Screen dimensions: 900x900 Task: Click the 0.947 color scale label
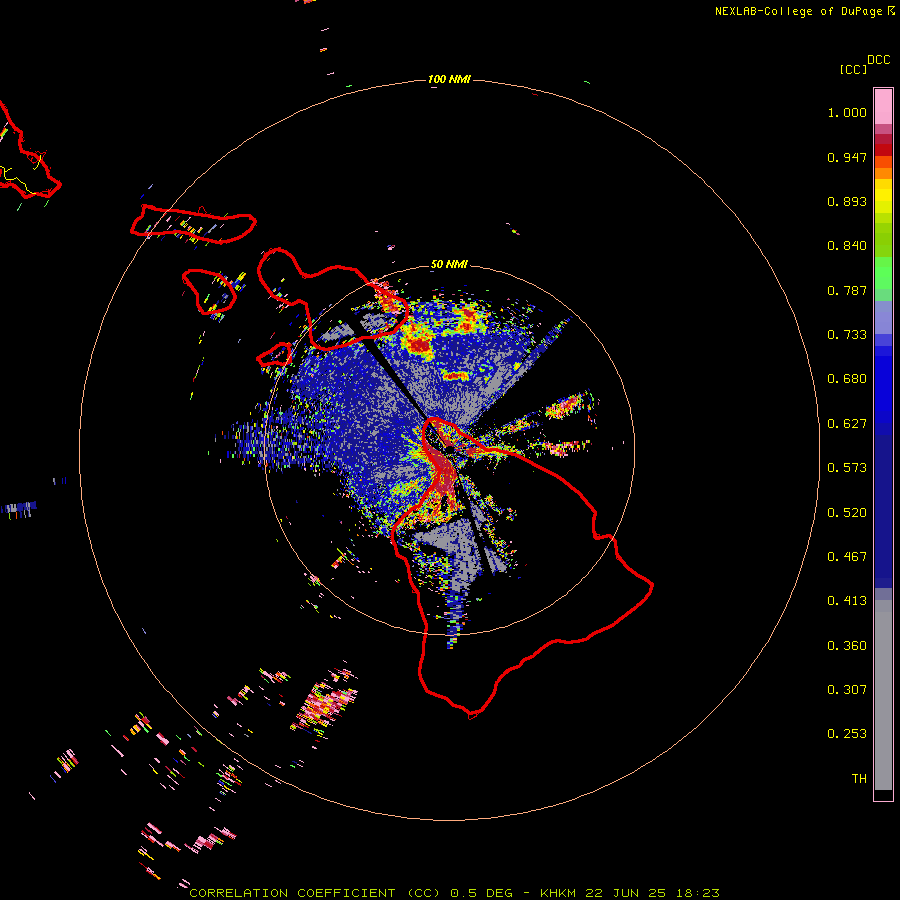[847, 157]
